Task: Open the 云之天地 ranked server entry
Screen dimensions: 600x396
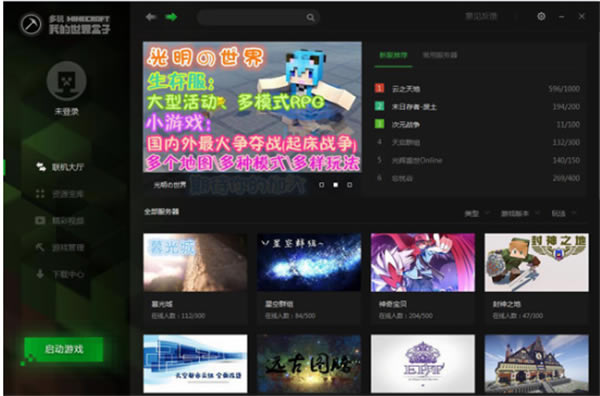Action: coord(477,89)
